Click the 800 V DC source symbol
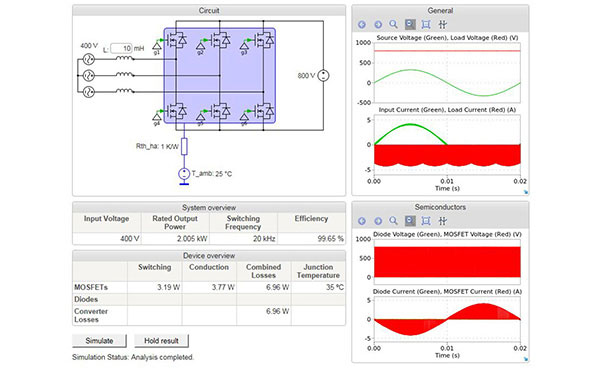 point(323,75)
